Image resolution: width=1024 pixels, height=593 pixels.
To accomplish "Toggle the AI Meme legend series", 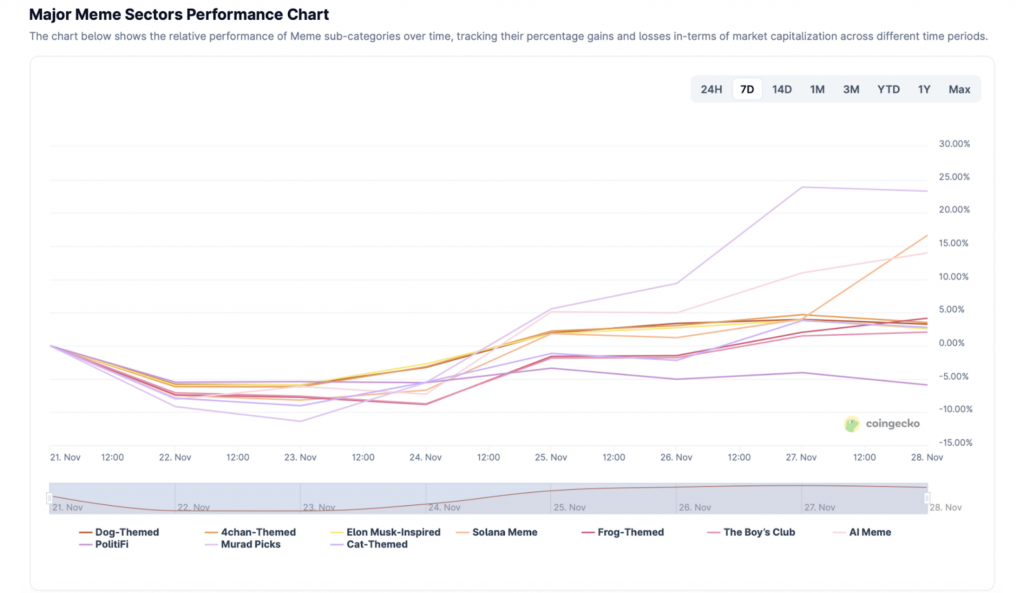I will (869, 532).
